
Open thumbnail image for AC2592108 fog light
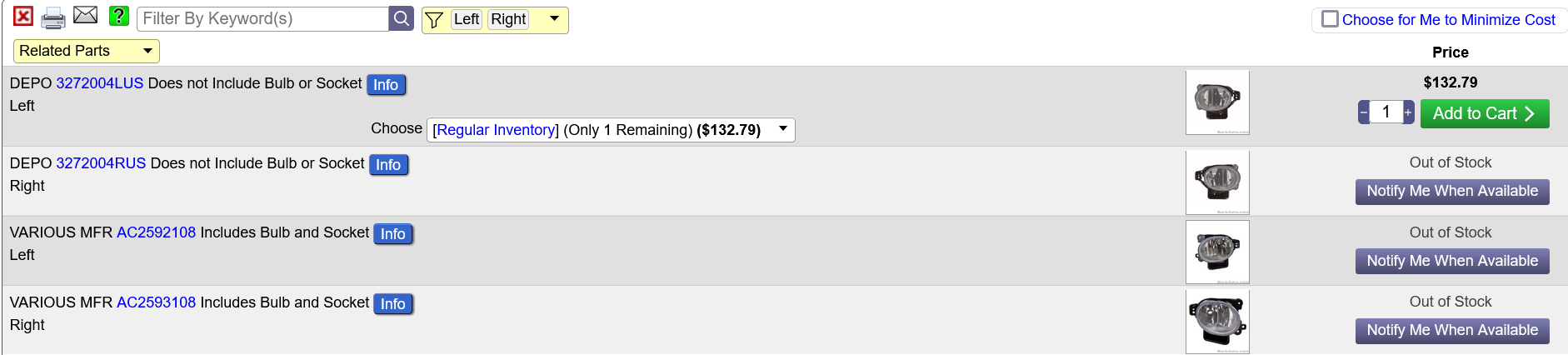click(x=1217, y=252)
